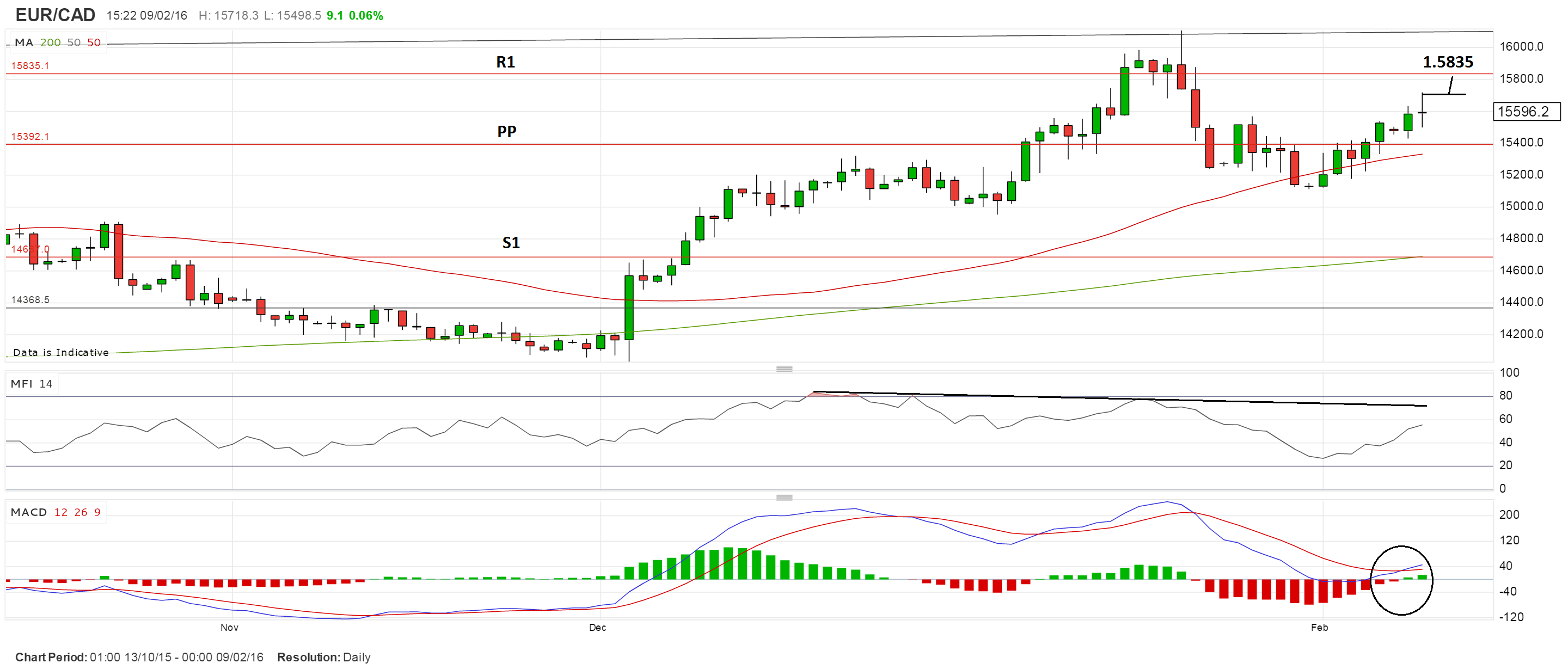The image size is (1568, 669).
Task: Click the red 50 moving average value
Action: tap(94, 42)
